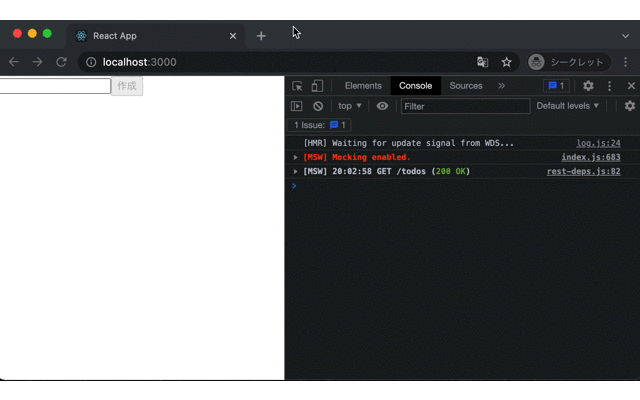Show the console sidebar
640x400 pixels.
point(297,106)
